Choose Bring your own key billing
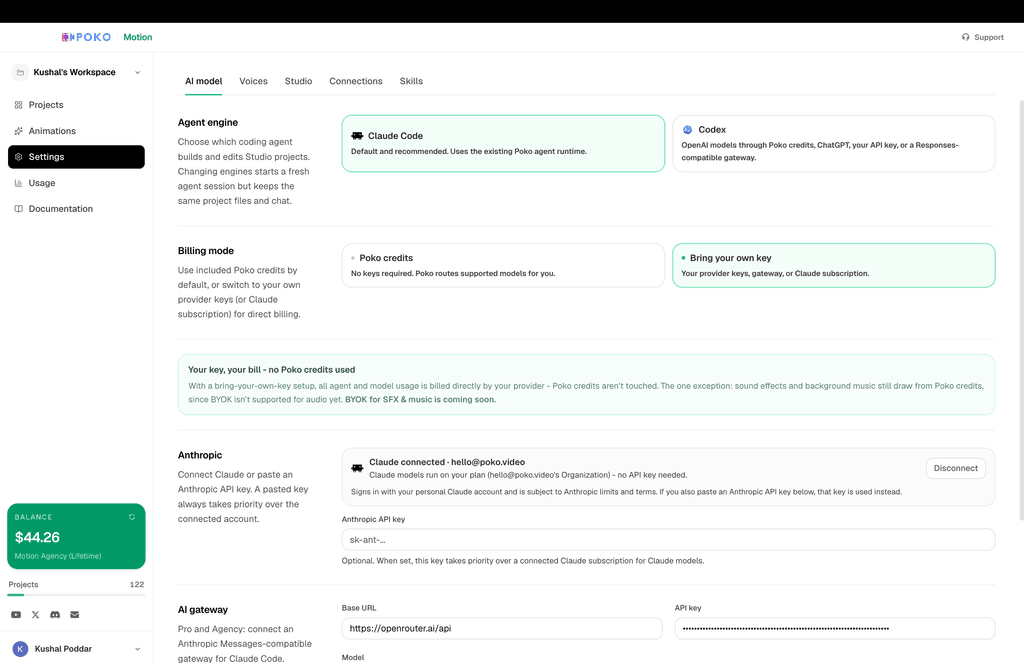The image size is (1024, 663). (x=833, y=265)
